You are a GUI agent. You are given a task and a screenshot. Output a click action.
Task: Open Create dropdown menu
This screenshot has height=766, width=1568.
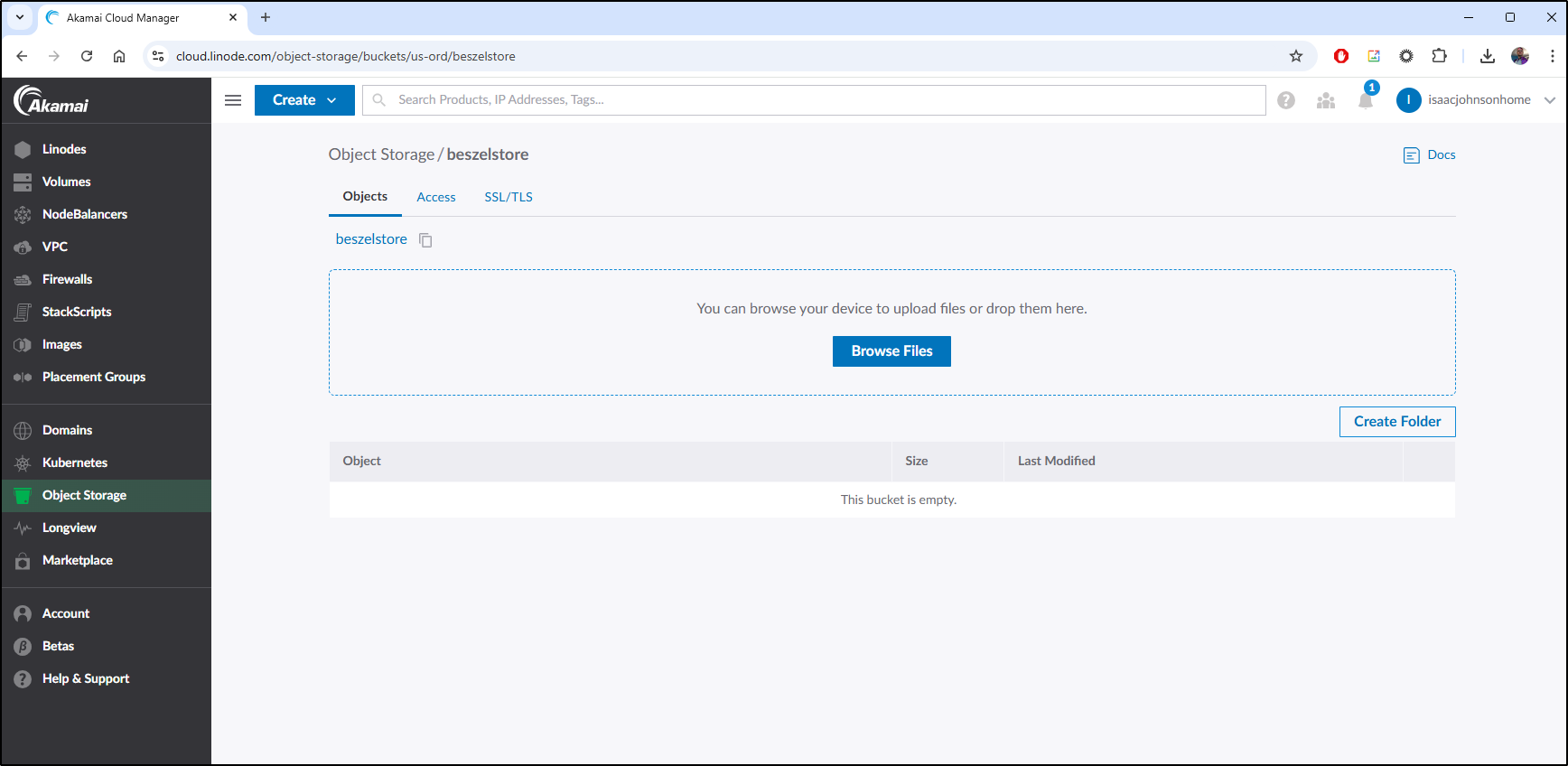[x=304, y=100]
